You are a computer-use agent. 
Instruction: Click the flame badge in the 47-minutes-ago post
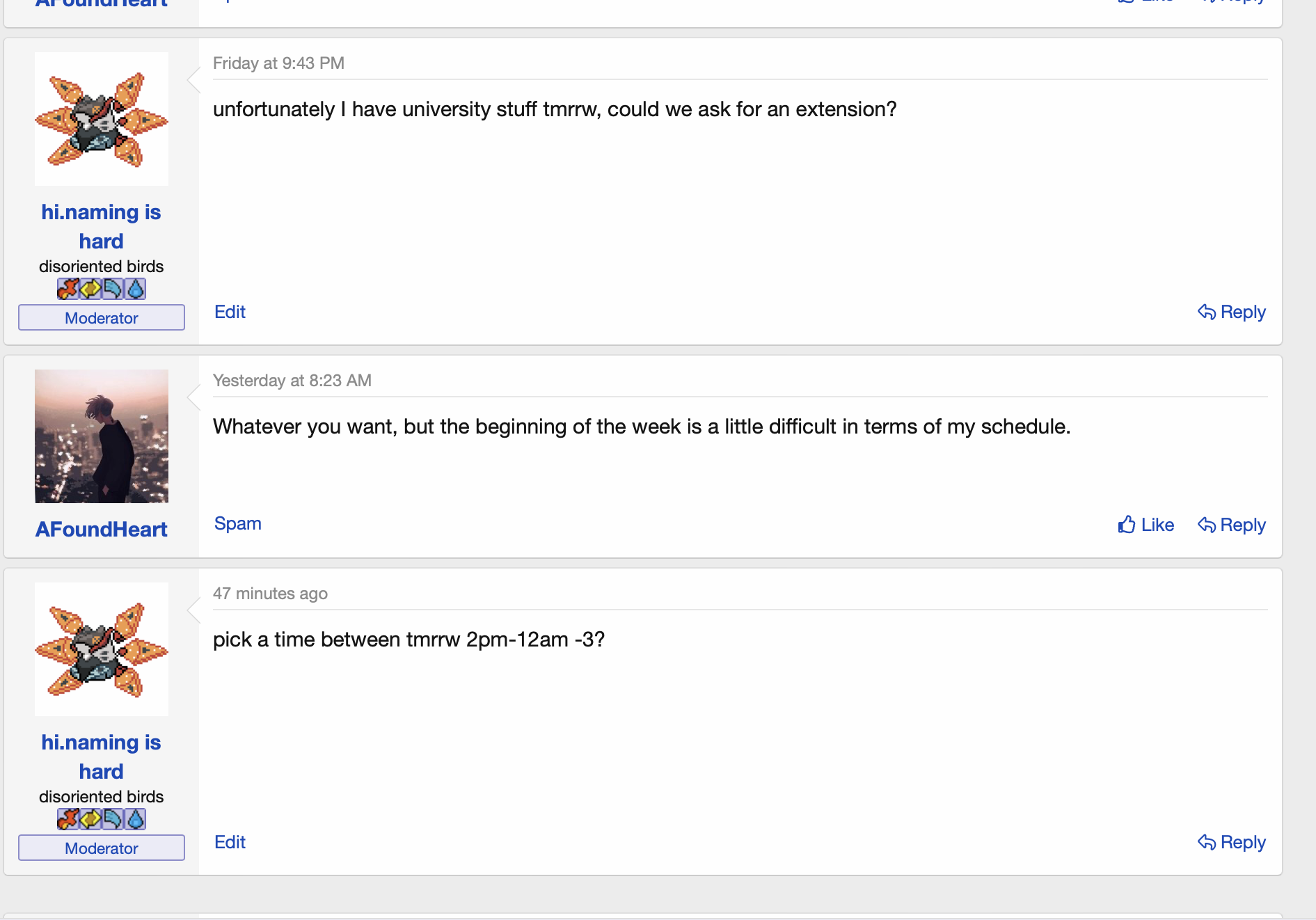pyautogui.click(x=68, y=819)
